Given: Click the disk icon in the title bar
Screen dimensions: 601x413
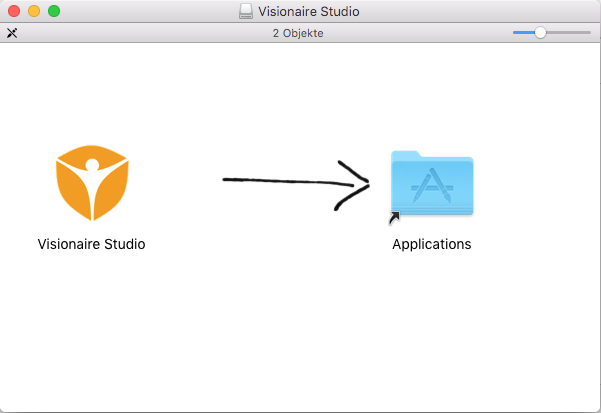Looking at the screenshot, I should pos(246,11).
